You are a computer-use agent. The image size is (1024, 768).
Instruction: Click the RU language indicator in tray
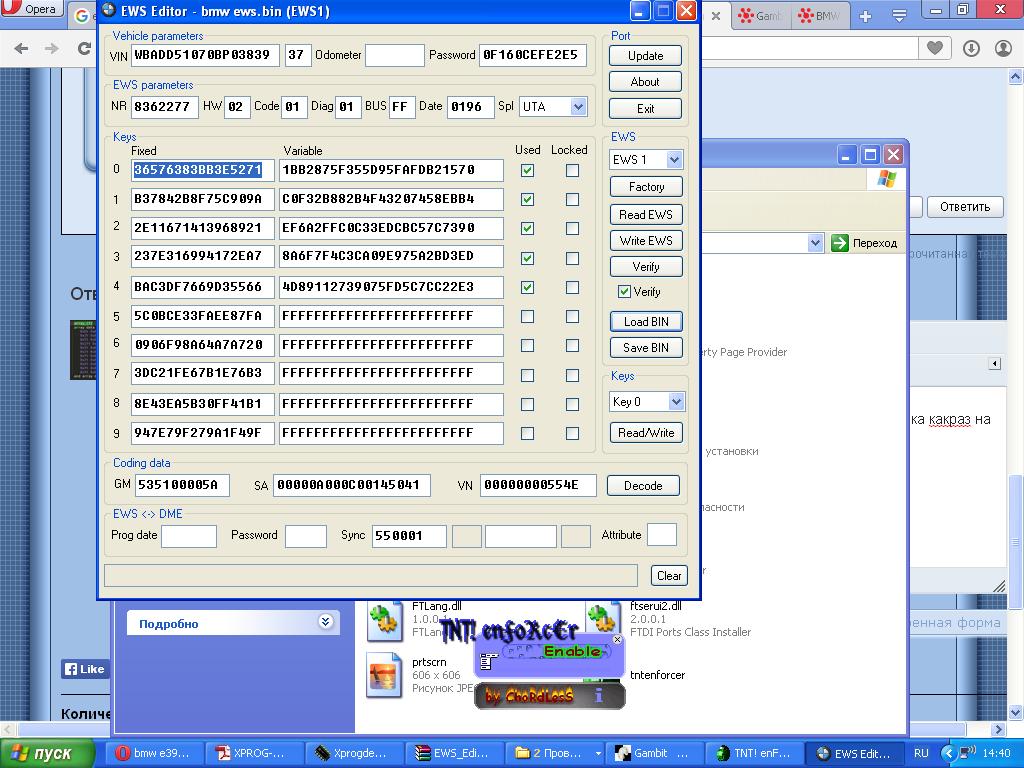[x=921, y=753]
